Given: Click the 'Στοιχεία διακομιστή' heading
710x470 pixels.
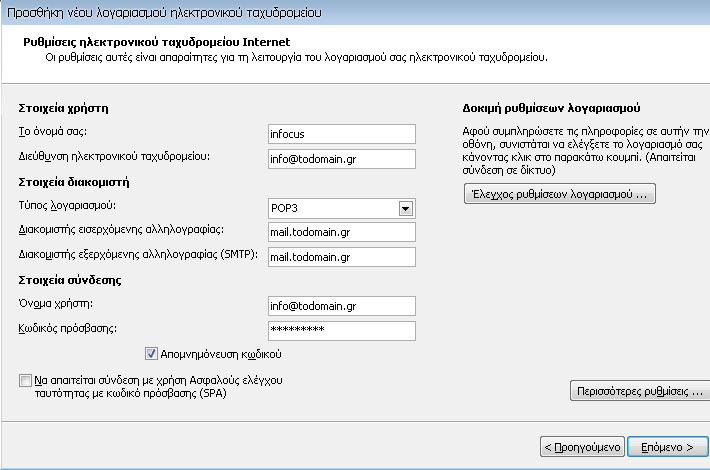Looking at the screenshot, I should click(74, 182).
